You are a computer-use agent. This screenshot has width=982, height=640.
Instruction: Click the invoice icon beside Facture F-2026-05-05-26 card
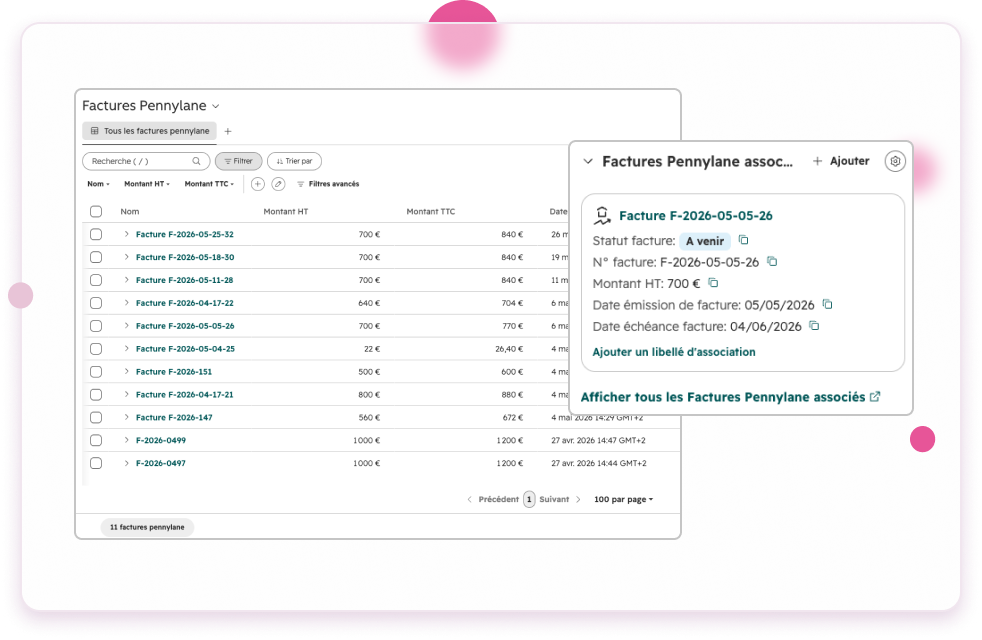pos(602,215)
